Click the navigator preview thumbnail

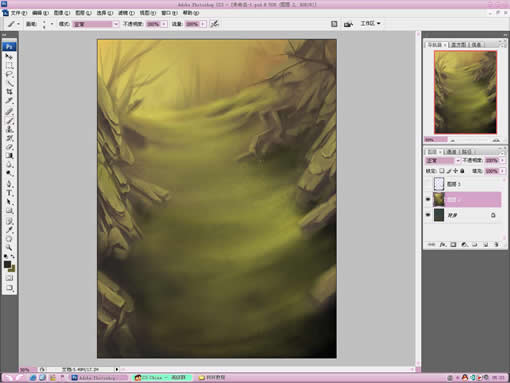coord(465,92)
